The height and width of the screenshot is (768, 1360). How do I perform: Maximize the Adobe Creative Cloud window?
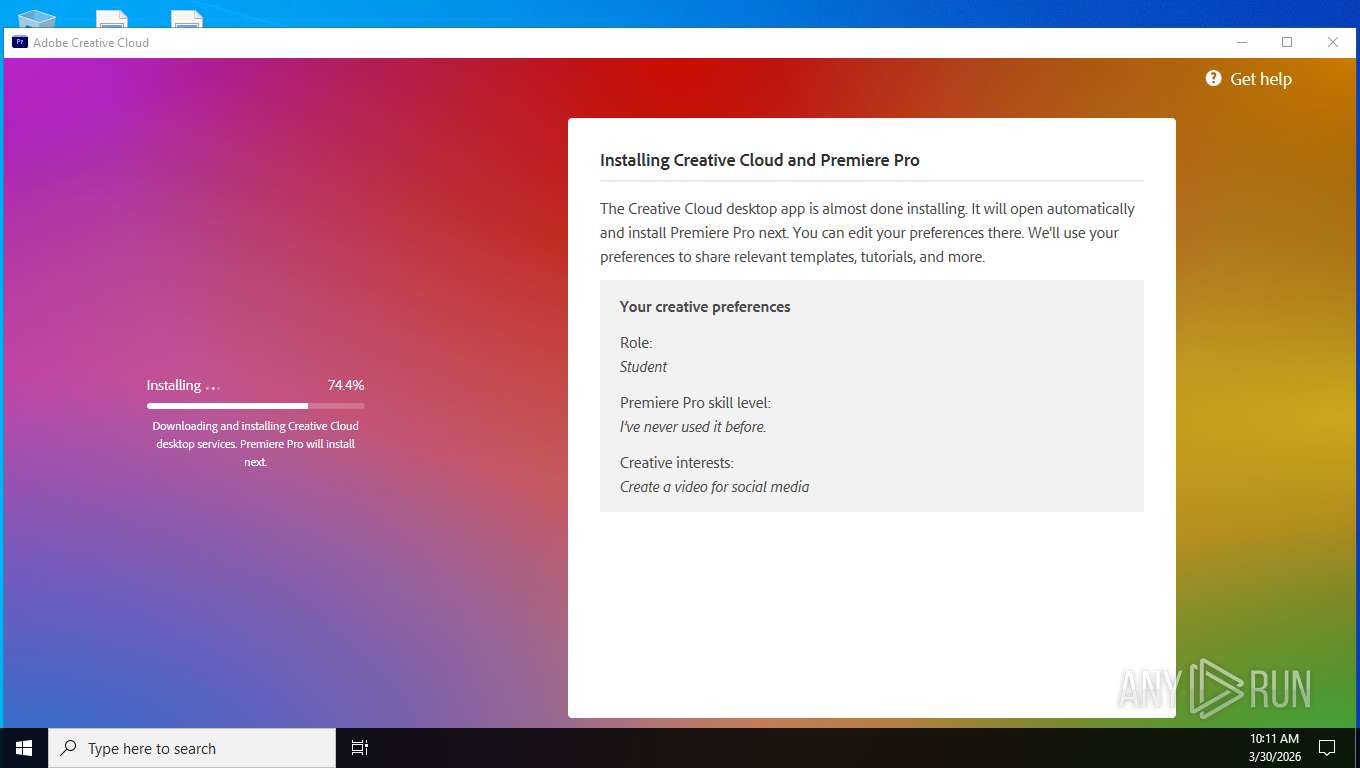[1287, 42]
